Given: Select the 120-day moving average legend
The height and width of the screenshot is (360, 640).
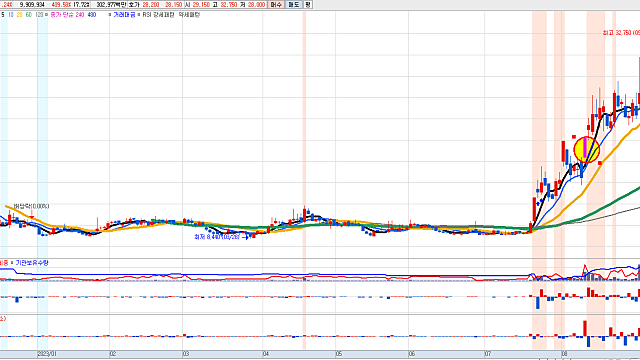Looking at the screenshot, I should tap(39, 15).
